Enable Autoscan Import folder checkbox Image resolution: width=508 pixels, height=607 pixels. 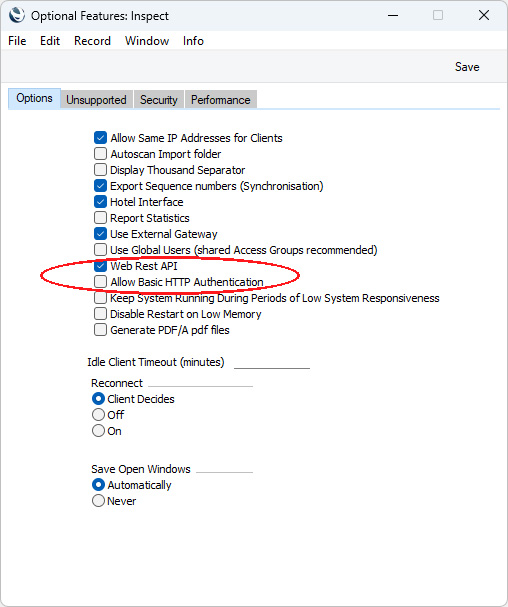[100, 154]
